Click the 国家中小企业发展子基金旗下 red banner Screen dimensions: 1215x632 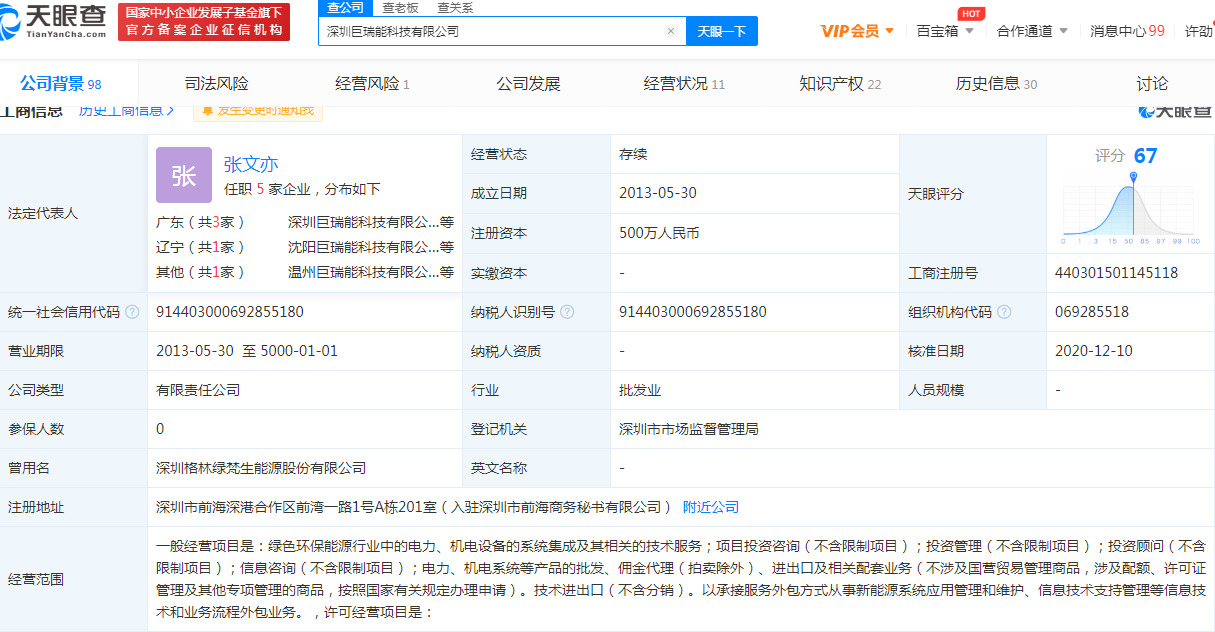[x=204, y=22]
